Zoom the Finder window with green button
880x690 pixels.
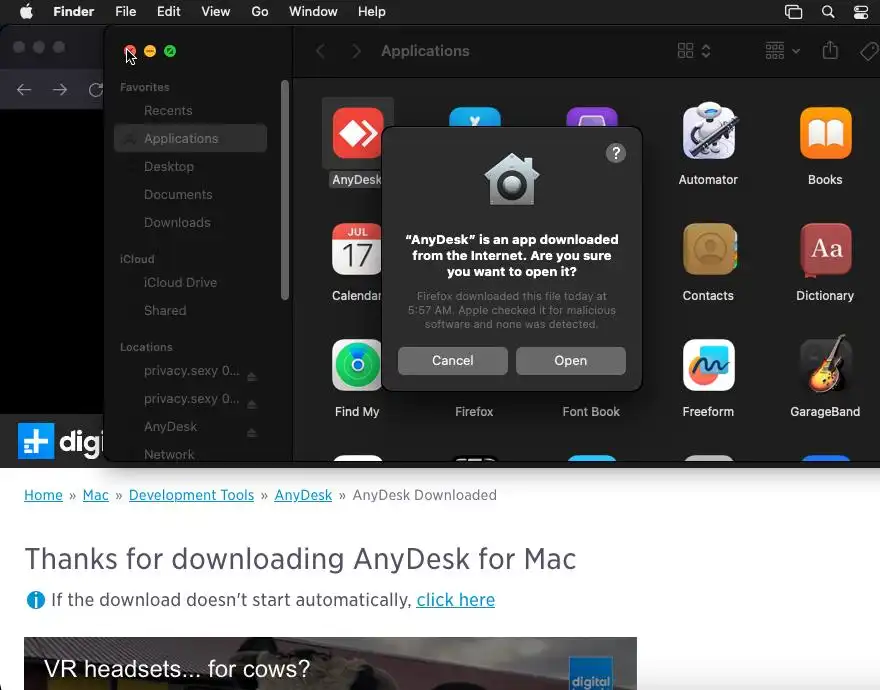tap(170, 51)
